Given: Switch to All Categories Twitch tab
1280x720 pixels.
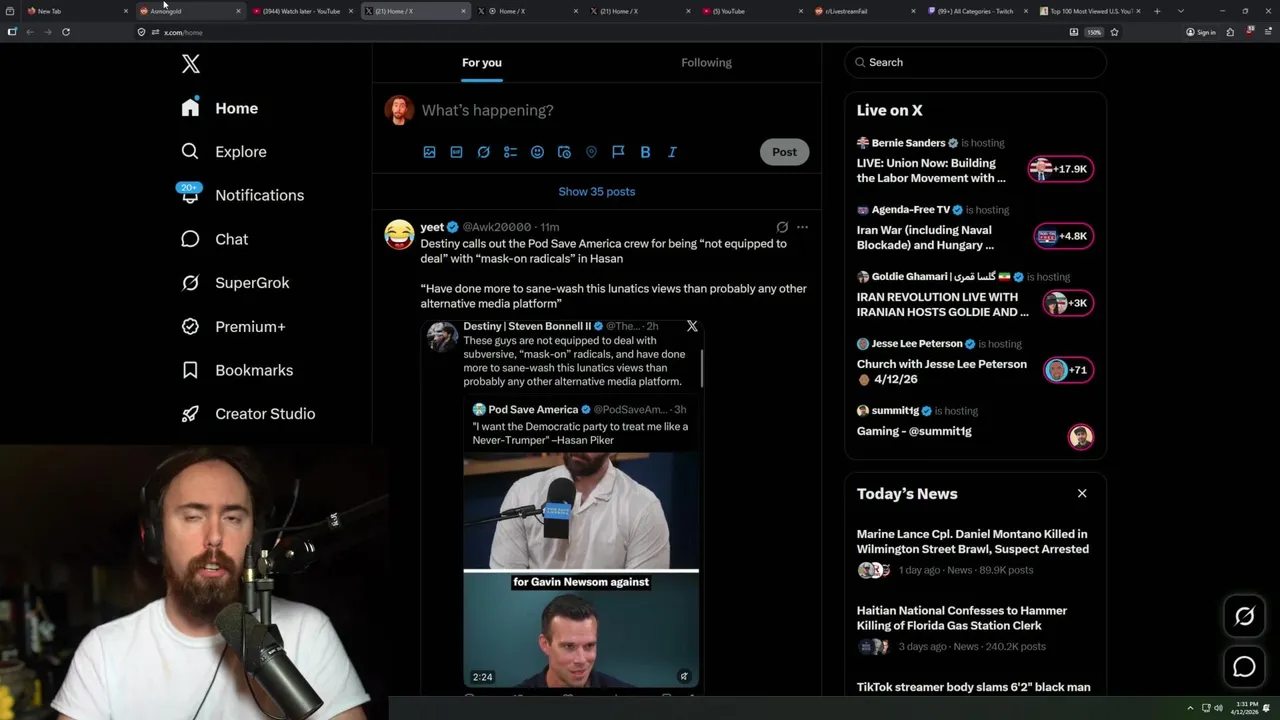Looking at the screenshot, I should point(977,11).
